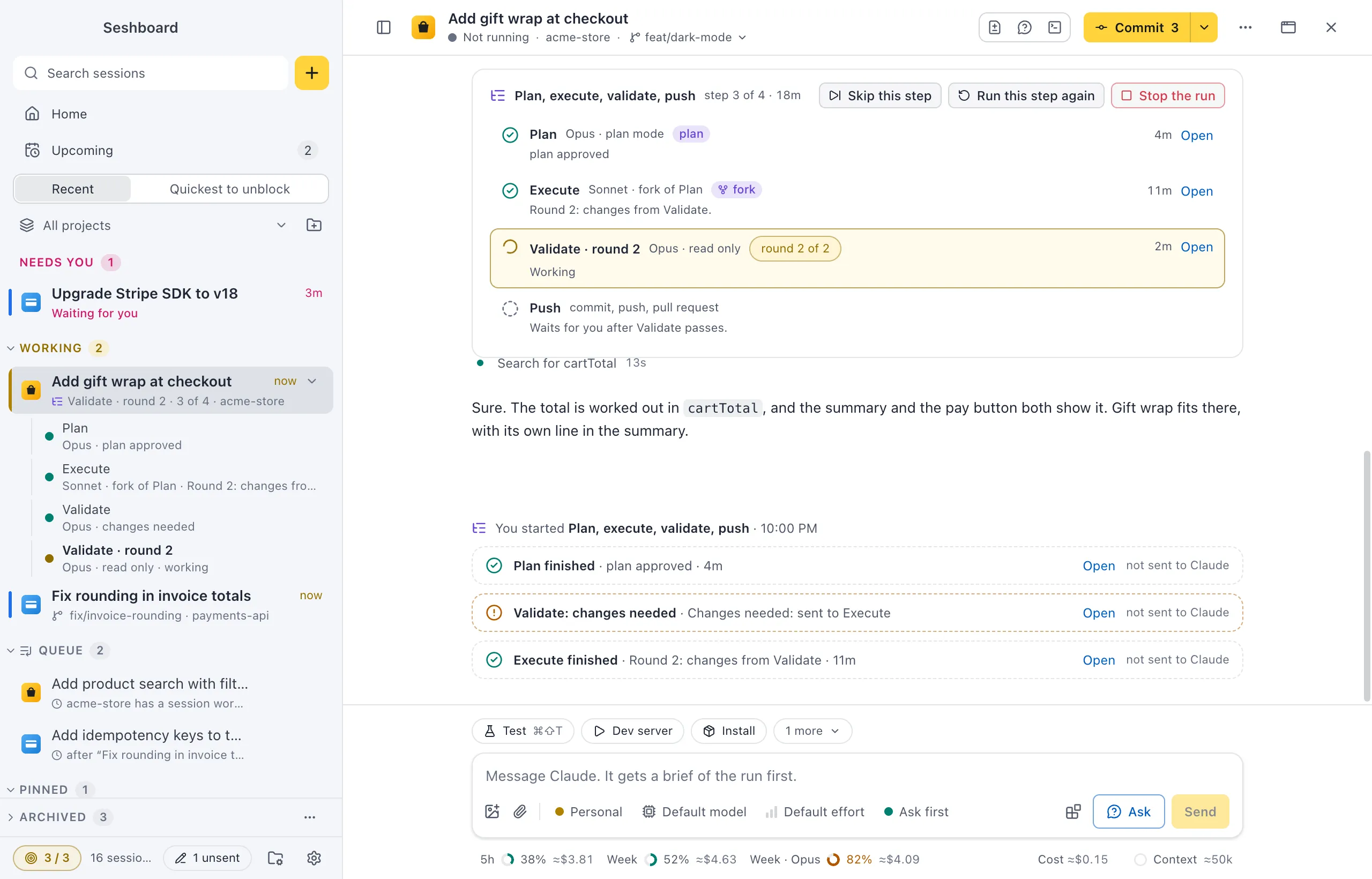Open the three-dot more options menu in the header
This screenshot has width=1372, height=879.
[x=1246, y=27]
